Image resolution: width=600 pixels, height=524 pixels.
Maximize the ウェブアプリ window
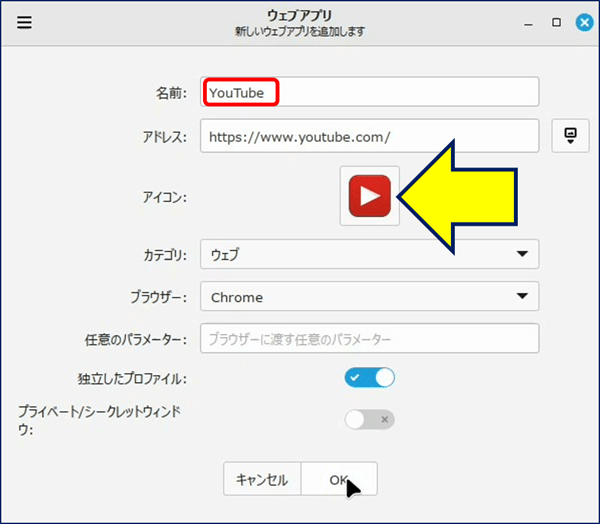click(556, 23)
